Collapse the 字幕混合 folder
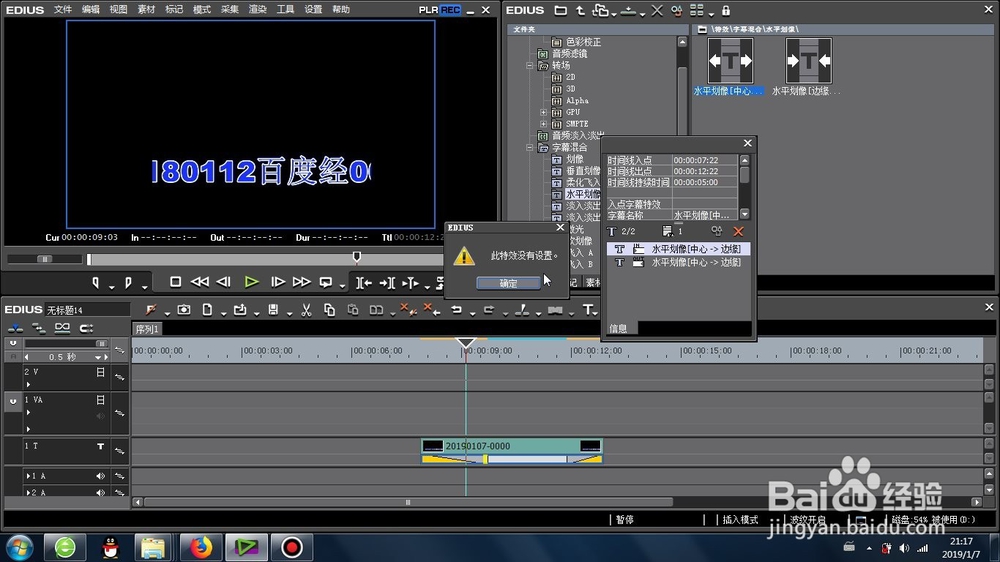The image size is (1000, 562). click(x=529, y=147)
